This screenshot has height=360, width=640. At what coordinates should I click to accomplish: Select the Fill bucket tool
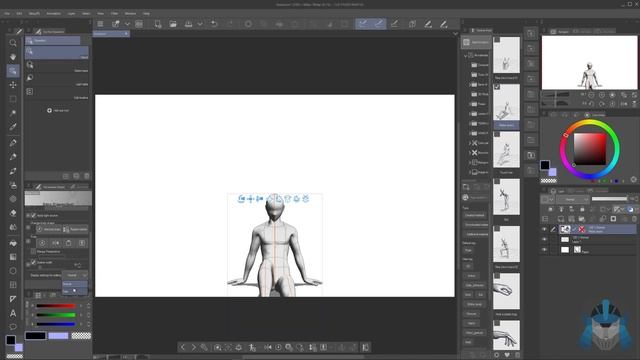click(13, 243)
